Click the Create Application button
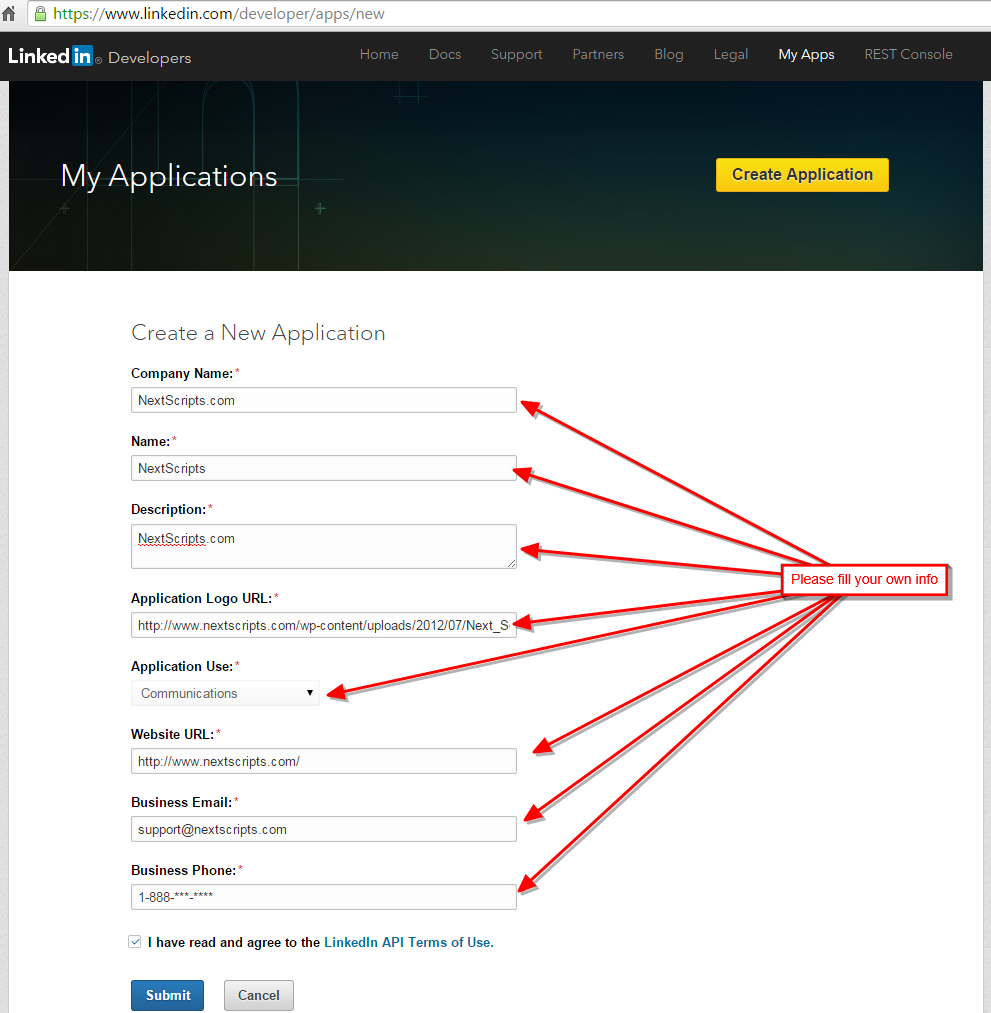Screen dimensions: 991x1013 802,175
